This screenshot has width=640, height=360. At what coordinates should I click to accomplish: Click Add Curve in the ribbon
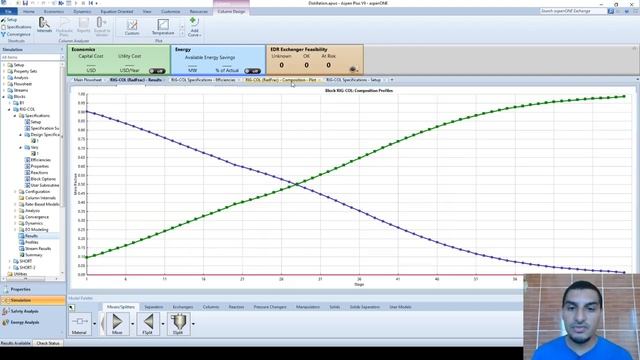point(194,27)
